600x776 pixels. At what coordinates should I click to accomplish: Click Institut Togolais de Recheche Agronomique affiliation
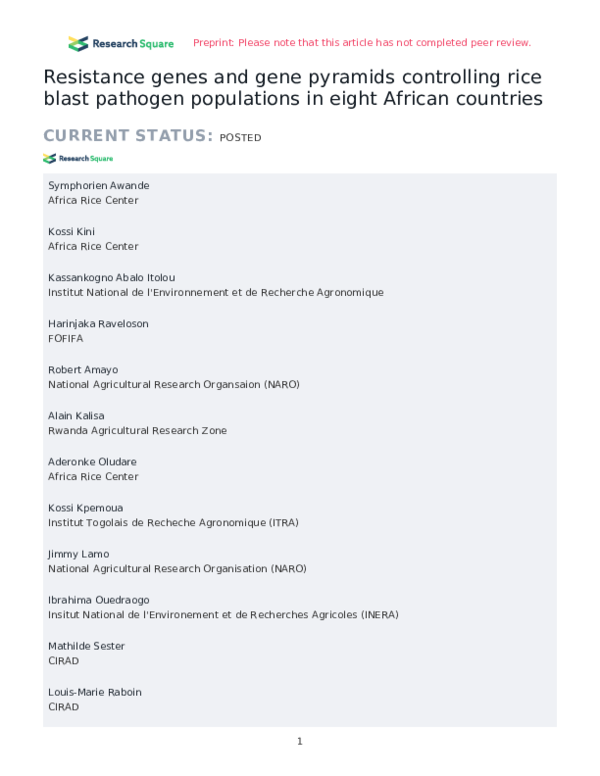[173, 523]
